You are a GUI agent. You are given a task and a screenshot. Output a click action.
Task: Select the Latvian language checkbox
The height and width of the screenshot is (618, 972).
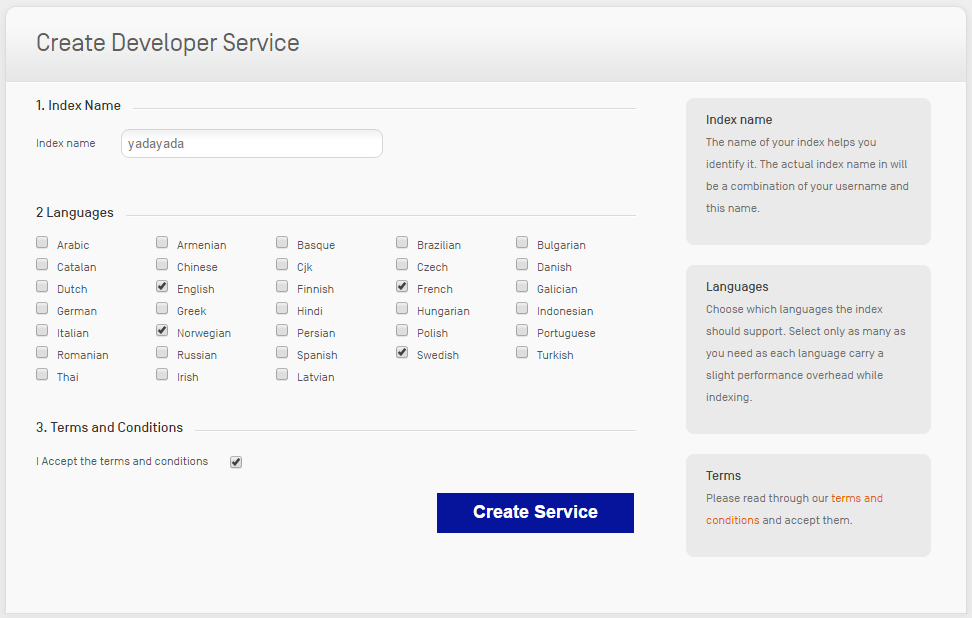pos(282,374)
